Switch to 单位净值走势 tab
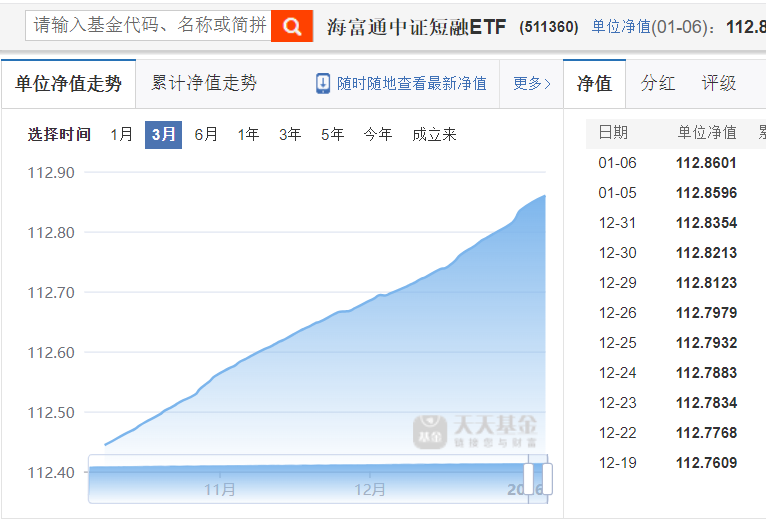 click(68, 84)
